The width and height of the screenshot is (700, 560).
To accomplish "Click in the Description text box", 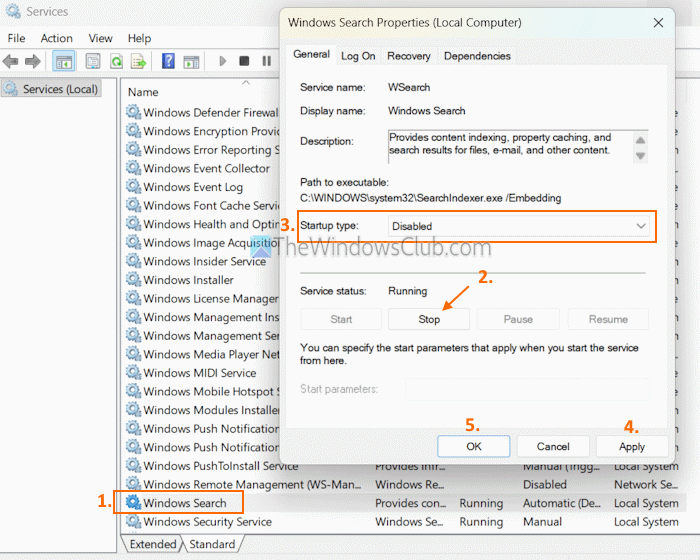I will click(x=510, y=146).
